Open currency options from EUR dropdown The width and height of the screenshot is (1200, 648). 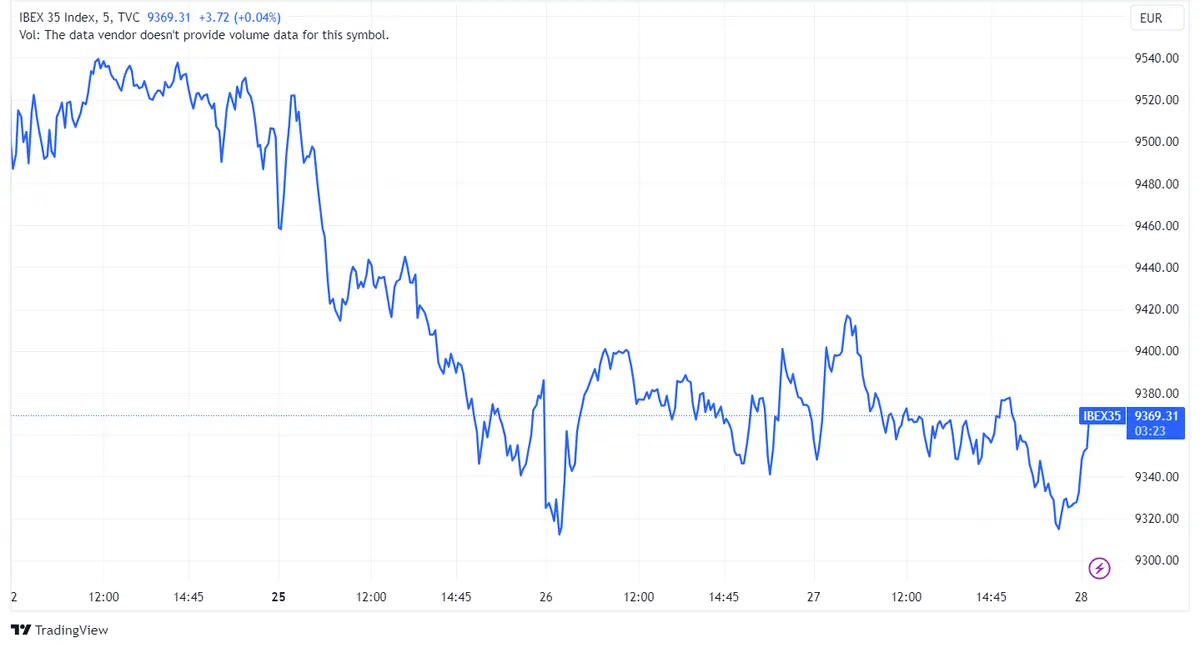click(1156, 17)
